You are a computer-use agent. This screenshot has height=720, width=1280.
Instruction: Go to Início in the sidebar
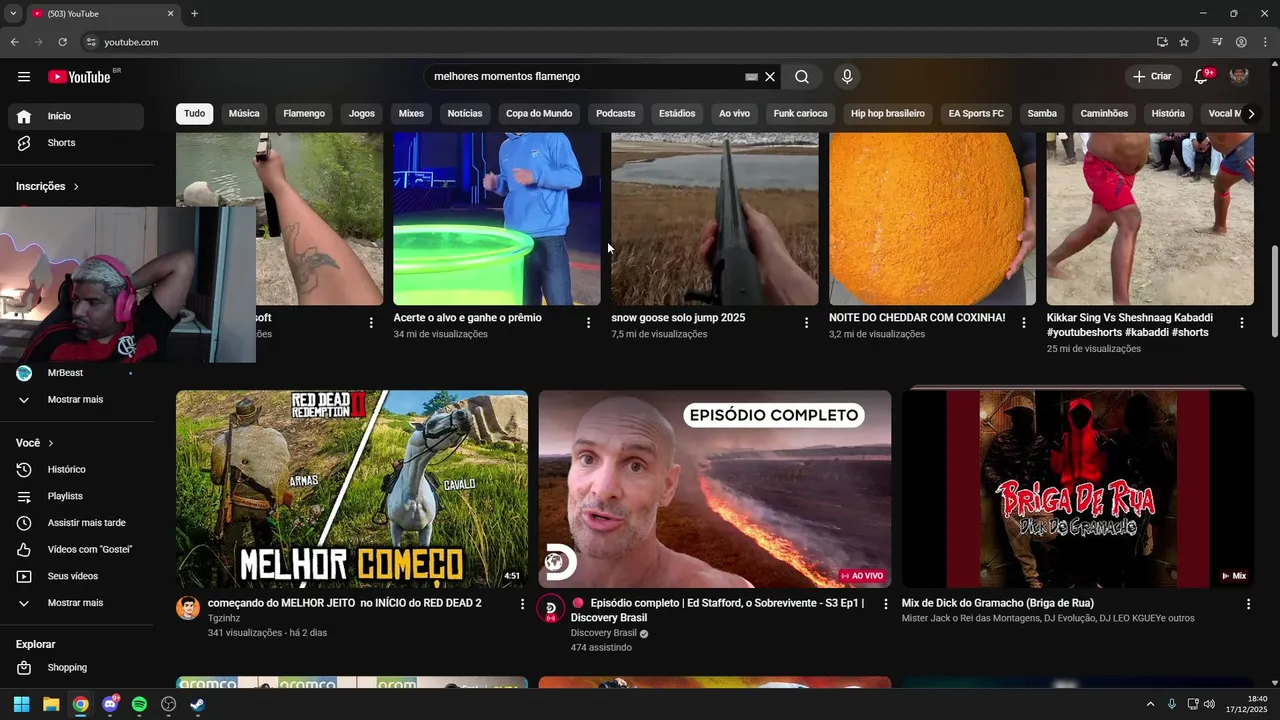tap(76, 116)
